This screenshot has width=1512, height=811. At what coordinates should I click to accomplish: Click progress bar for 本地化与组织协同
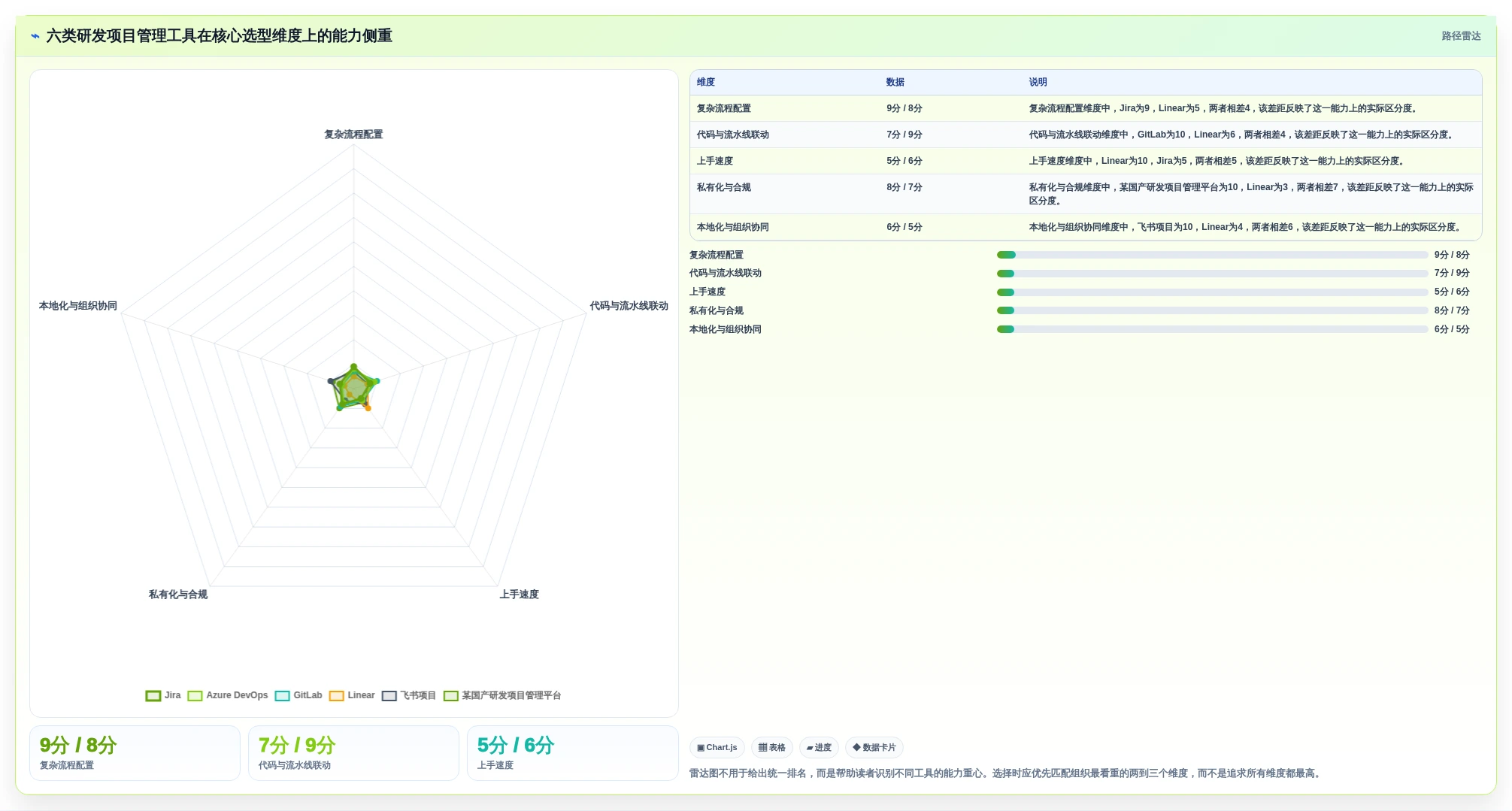[x=1212, y=330]
